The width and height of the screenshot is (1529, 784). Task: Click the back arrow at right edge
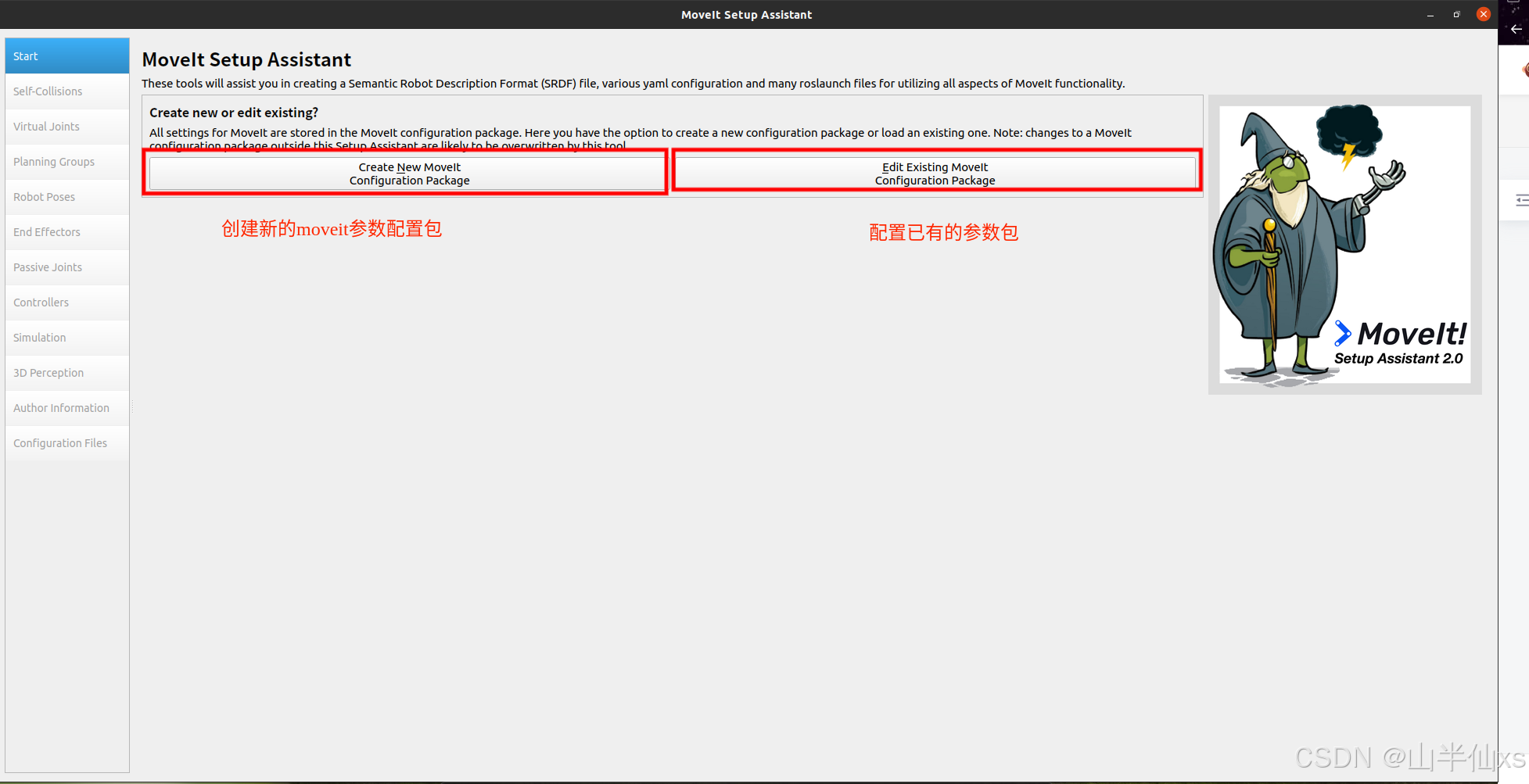(x=1516, y=29)
